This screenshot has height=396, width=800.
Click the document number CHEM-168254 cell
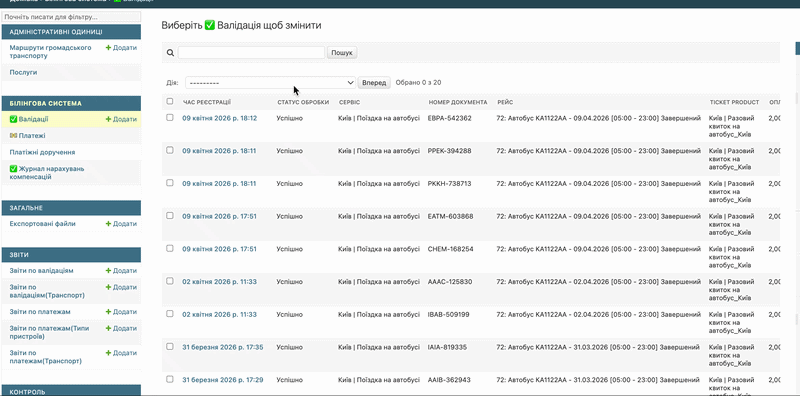[x=451, y=249]
